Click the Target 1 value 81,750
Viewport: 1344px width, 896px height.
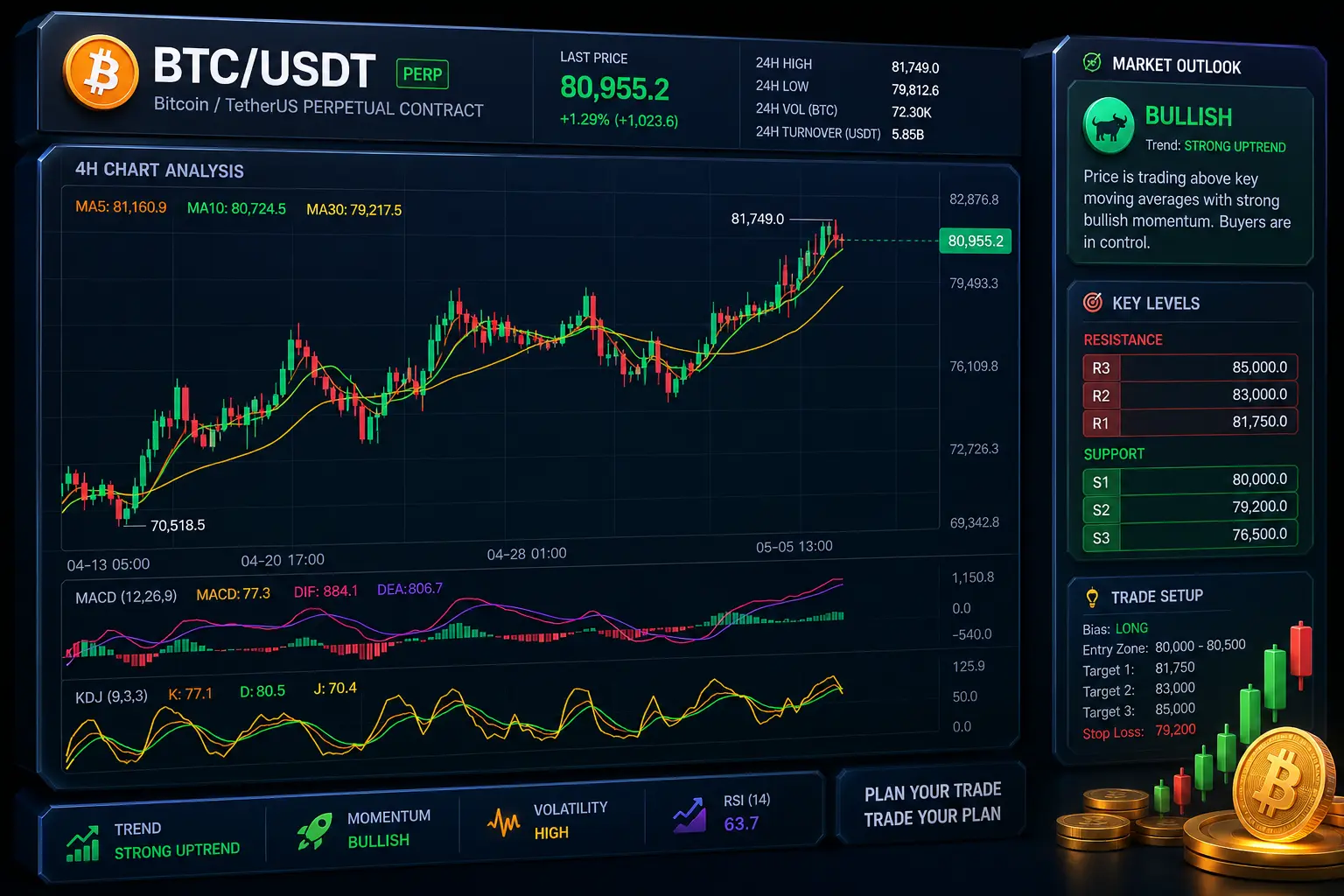[1175, 668]
